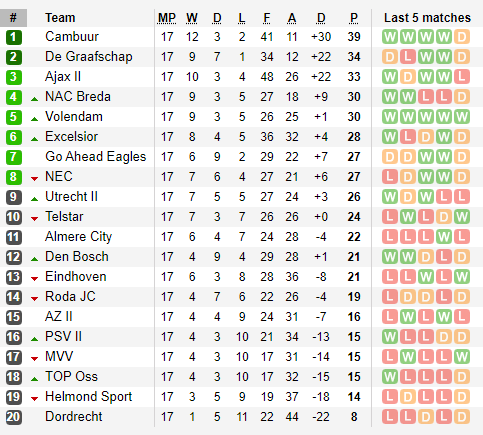Open the Cambuur team link
483x435 pixels.
(72, 37)
